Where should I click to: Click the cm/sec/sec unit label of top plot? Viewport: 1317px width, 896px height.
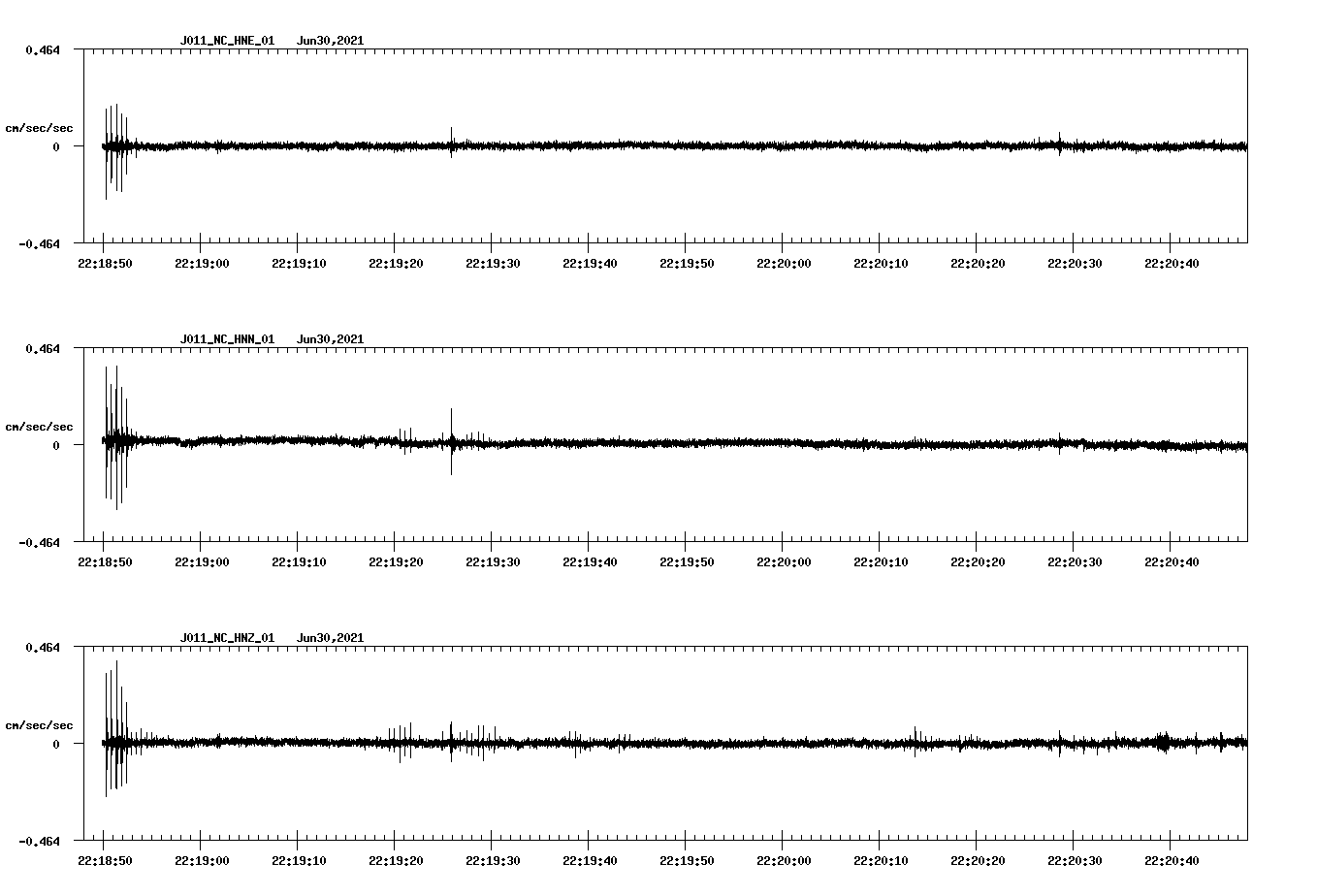coord(40,126)
